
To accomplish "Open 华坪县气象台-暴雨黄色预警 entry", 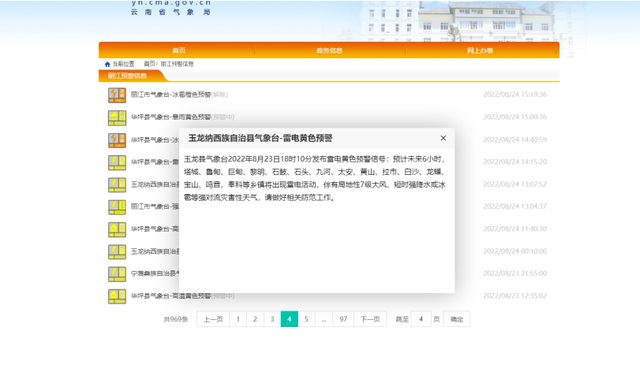I will point(171,117).
